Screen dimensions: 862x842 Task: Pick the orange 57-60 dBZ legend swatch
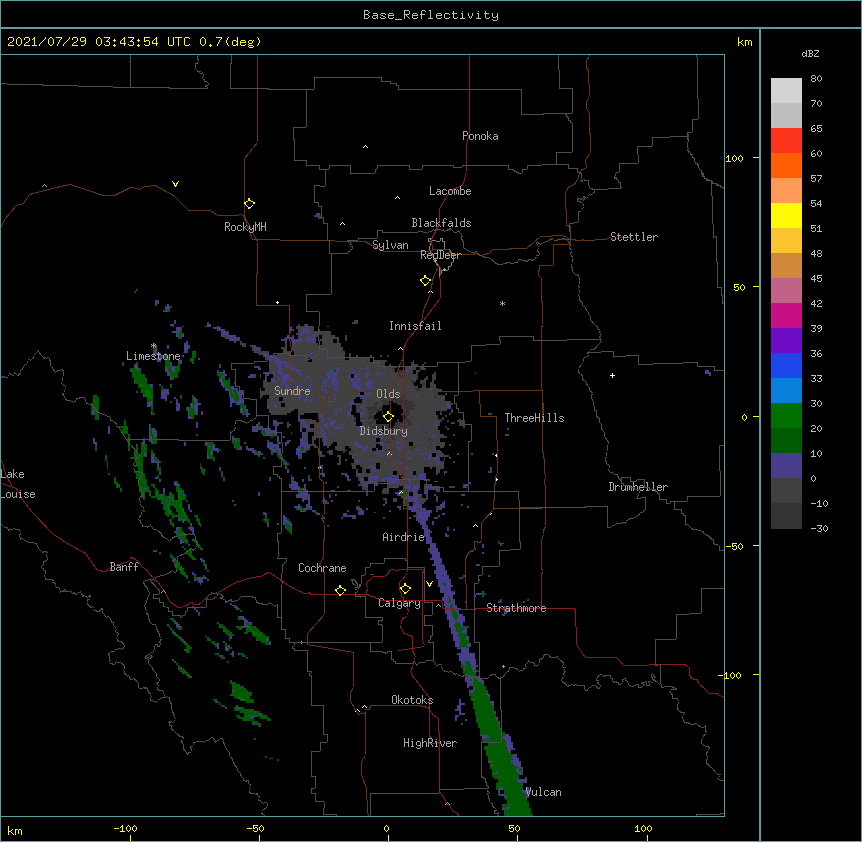(x=786, y=165)
